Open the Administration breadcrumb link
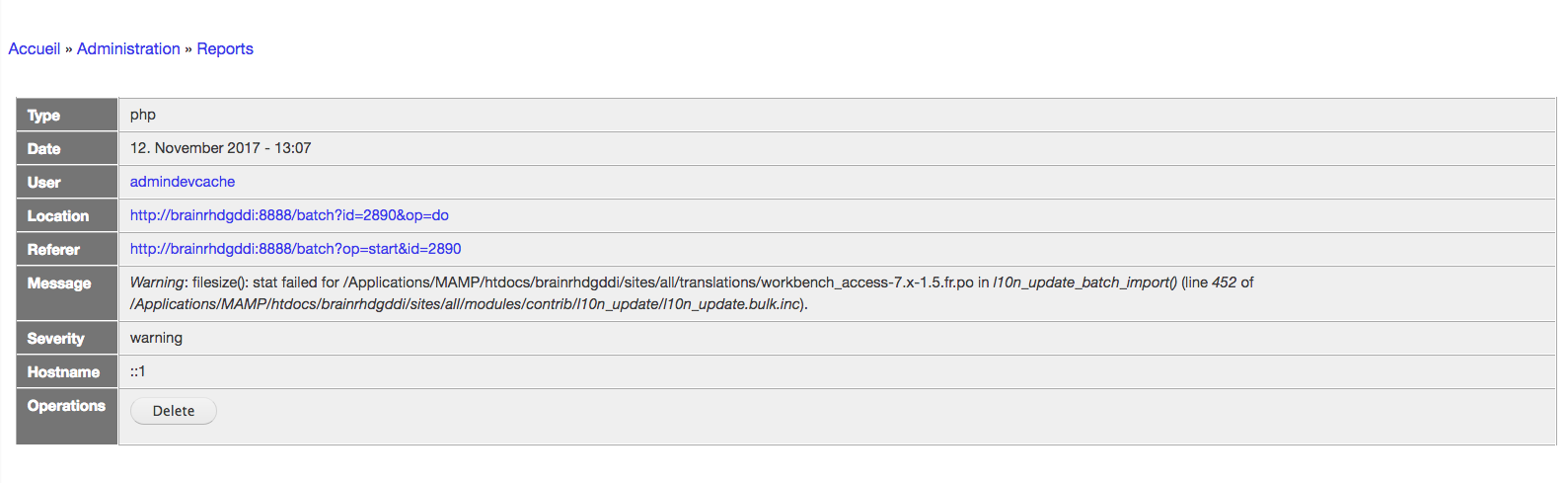 tap(128, 48)
